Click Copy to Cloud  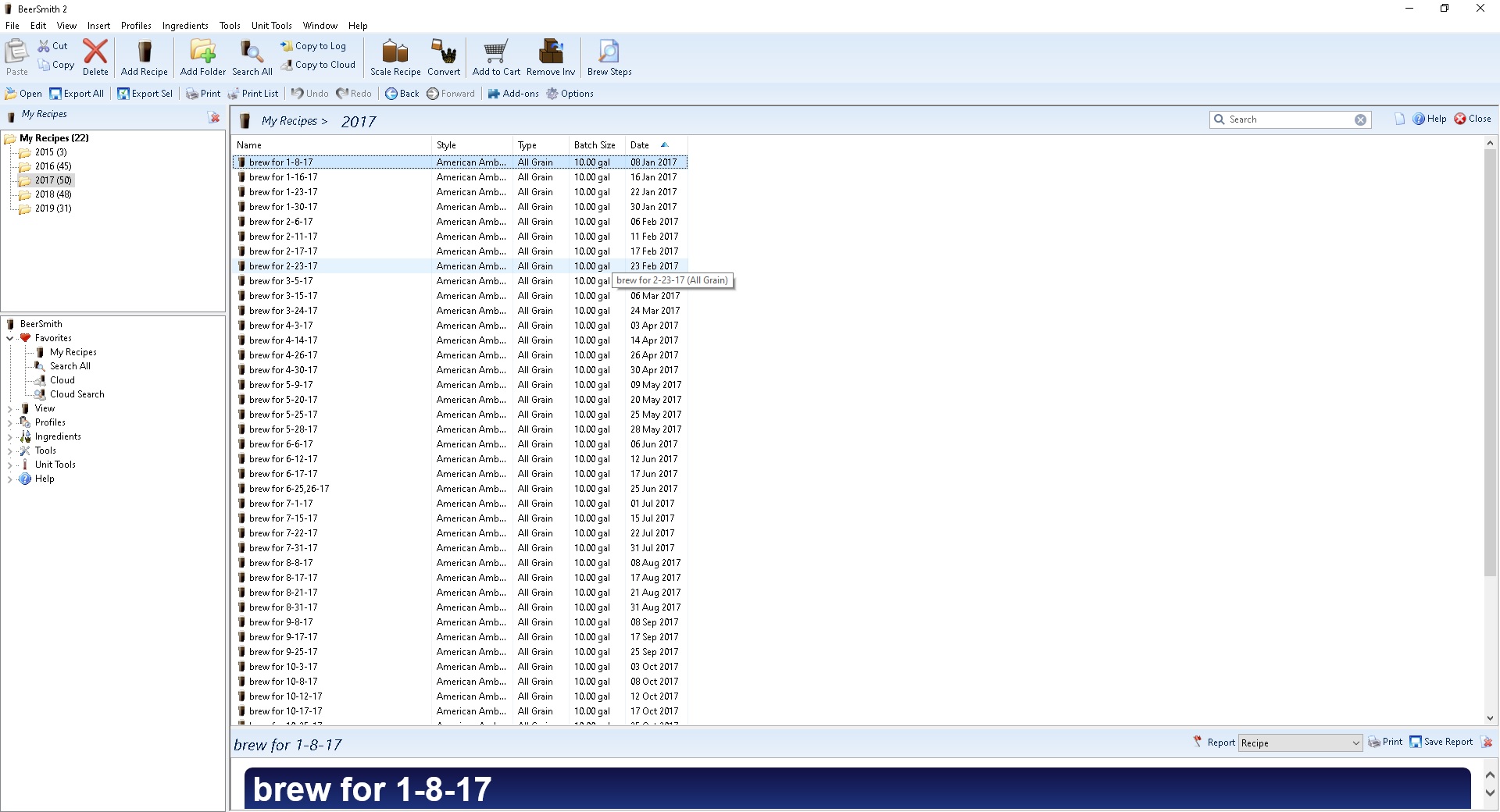tap(318, 65)
